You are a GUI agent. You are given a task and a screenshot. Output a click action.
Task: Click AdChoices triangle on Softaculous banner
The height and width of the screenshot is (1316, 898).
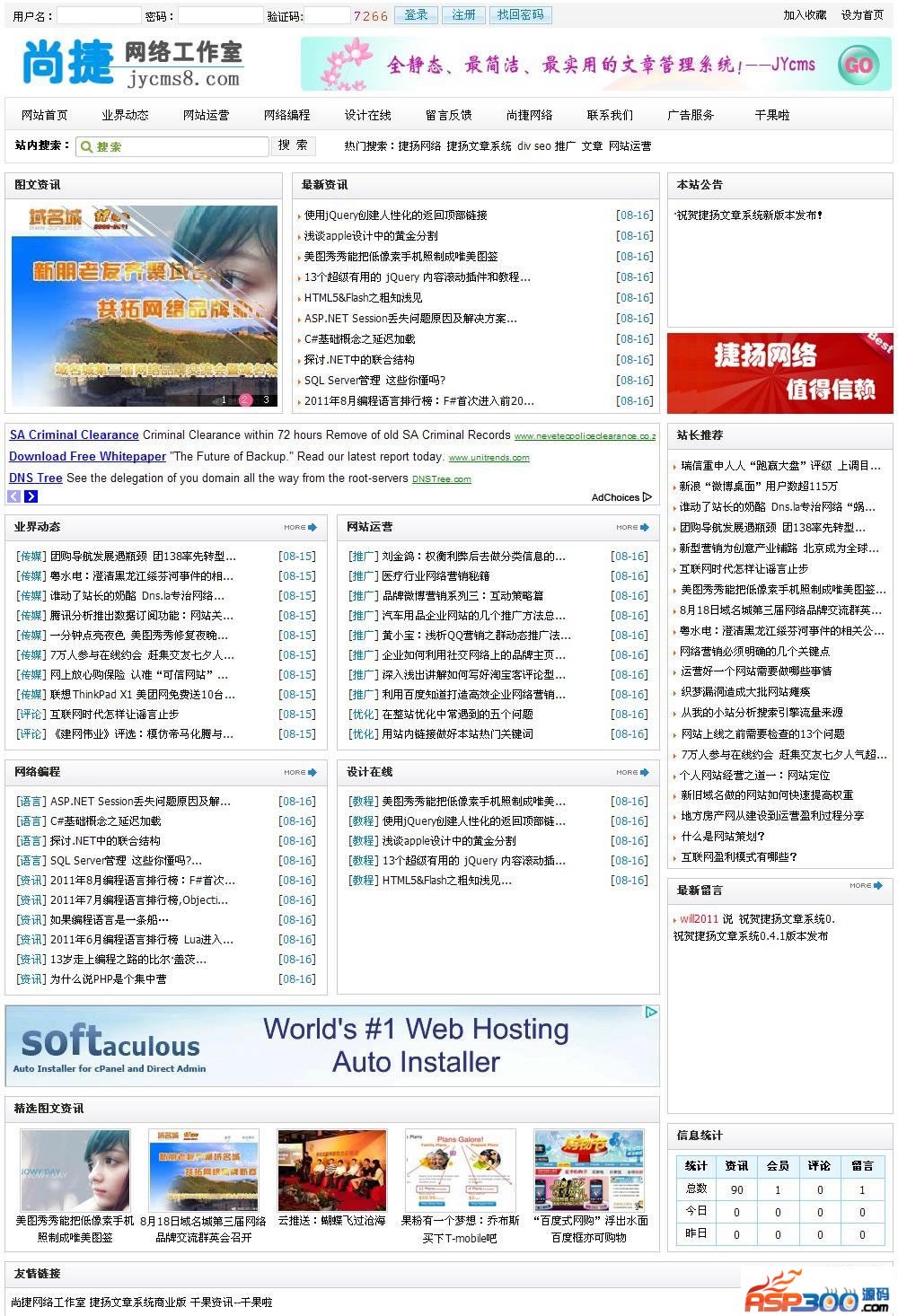tap(651, 1013)
